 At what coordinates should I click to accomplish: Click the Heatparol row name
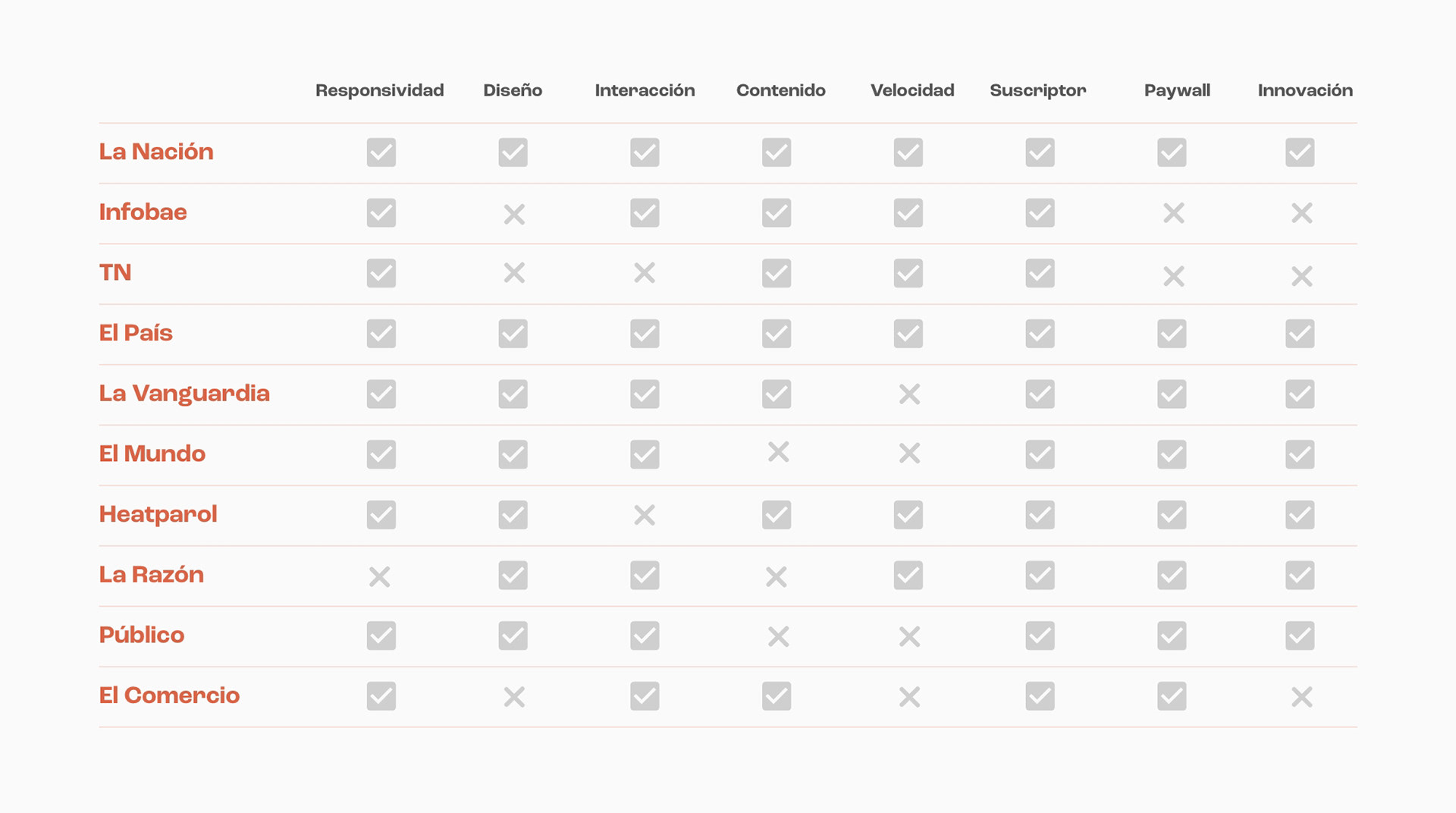(158, 515)
